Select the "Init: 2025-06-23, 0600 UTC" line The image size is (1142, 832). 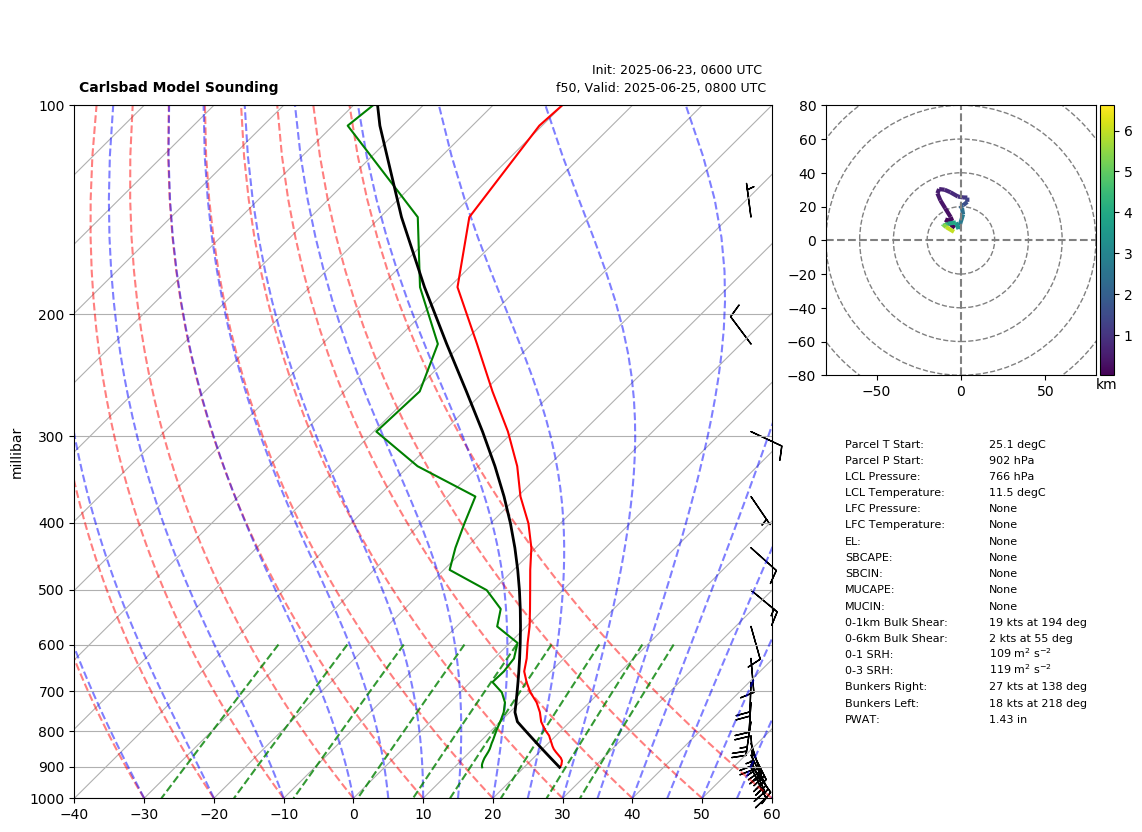(x=677, y=70)
